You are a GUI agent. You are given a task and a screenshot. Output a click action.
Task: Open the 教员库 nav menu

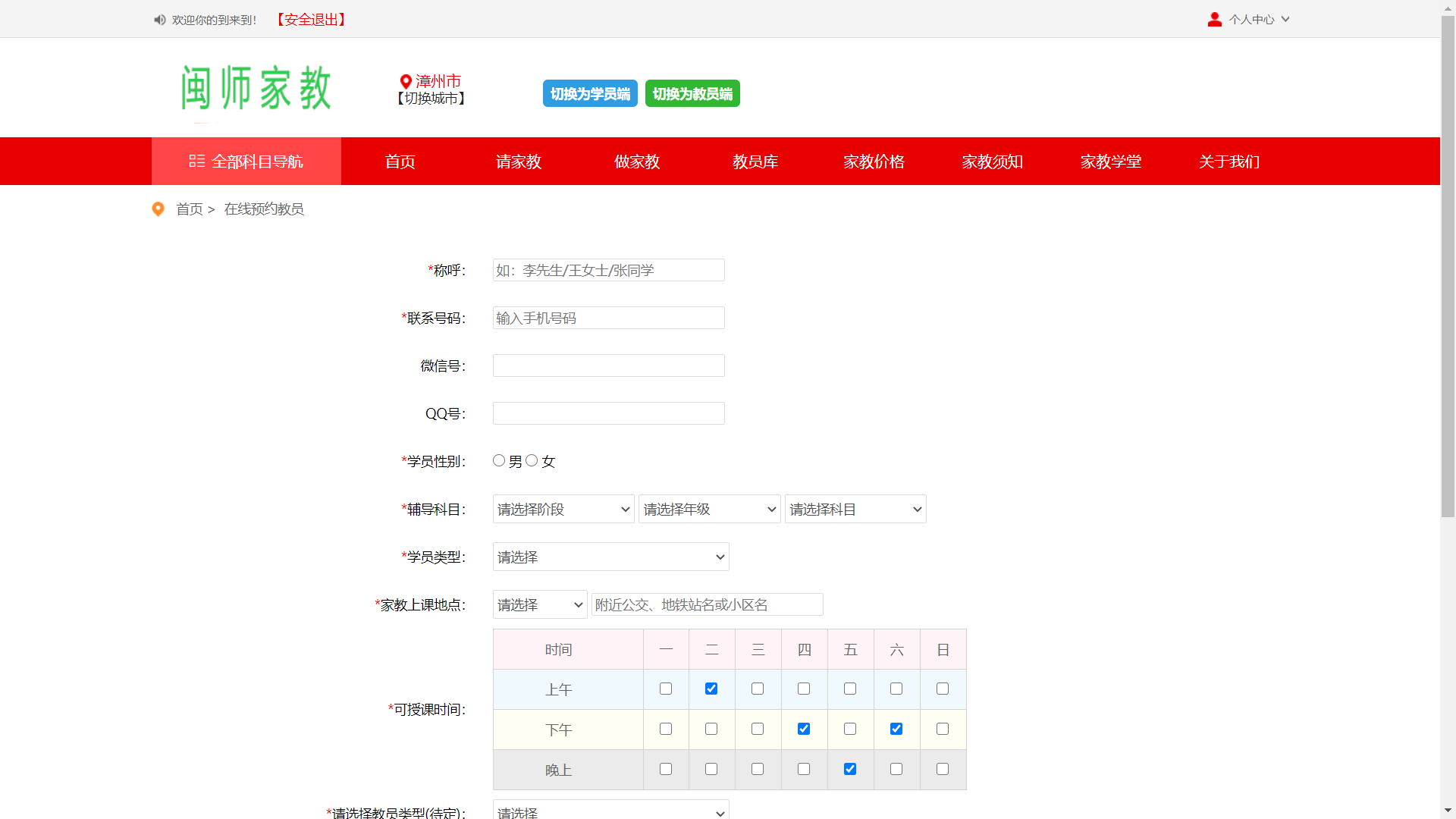pos(755,162)
